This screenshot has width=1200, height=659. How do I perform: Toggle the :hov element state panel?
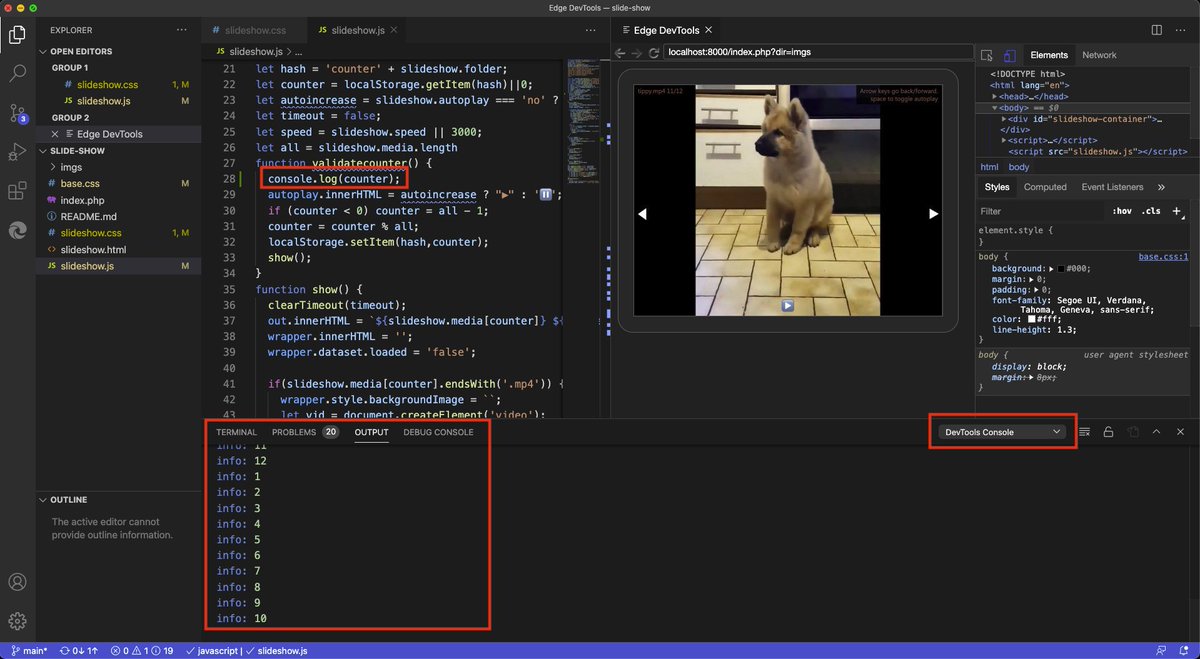pos(1122,211)
